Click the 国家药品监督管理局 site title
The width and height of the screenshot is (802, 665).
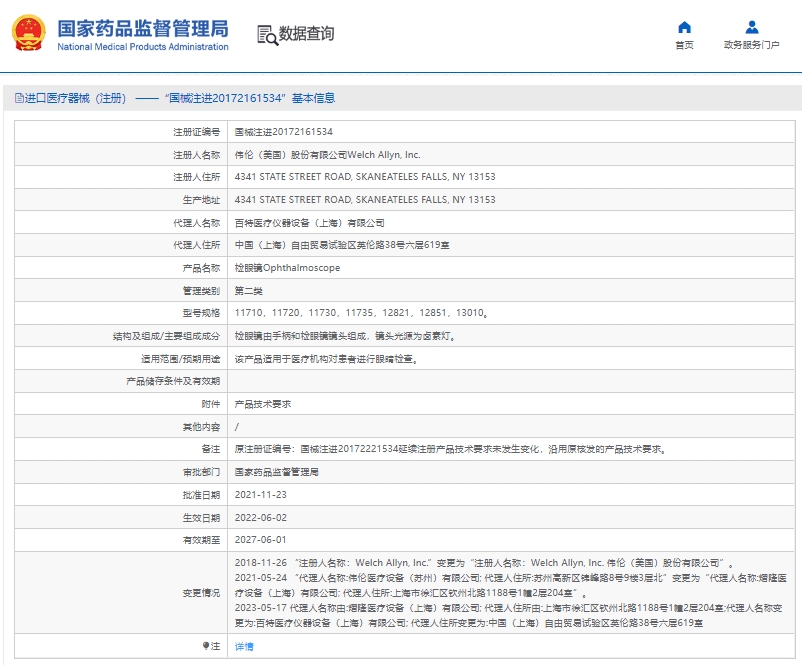point(143,29)
